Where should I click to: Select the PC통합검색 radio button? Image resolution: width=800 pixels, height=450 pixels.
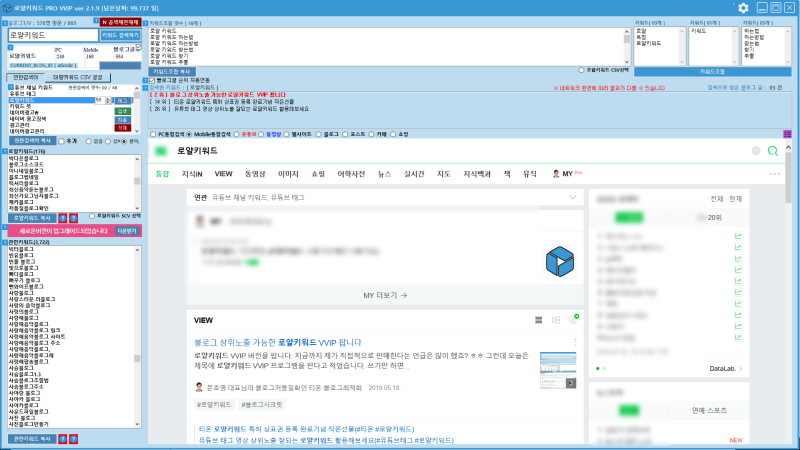(153, 134)
